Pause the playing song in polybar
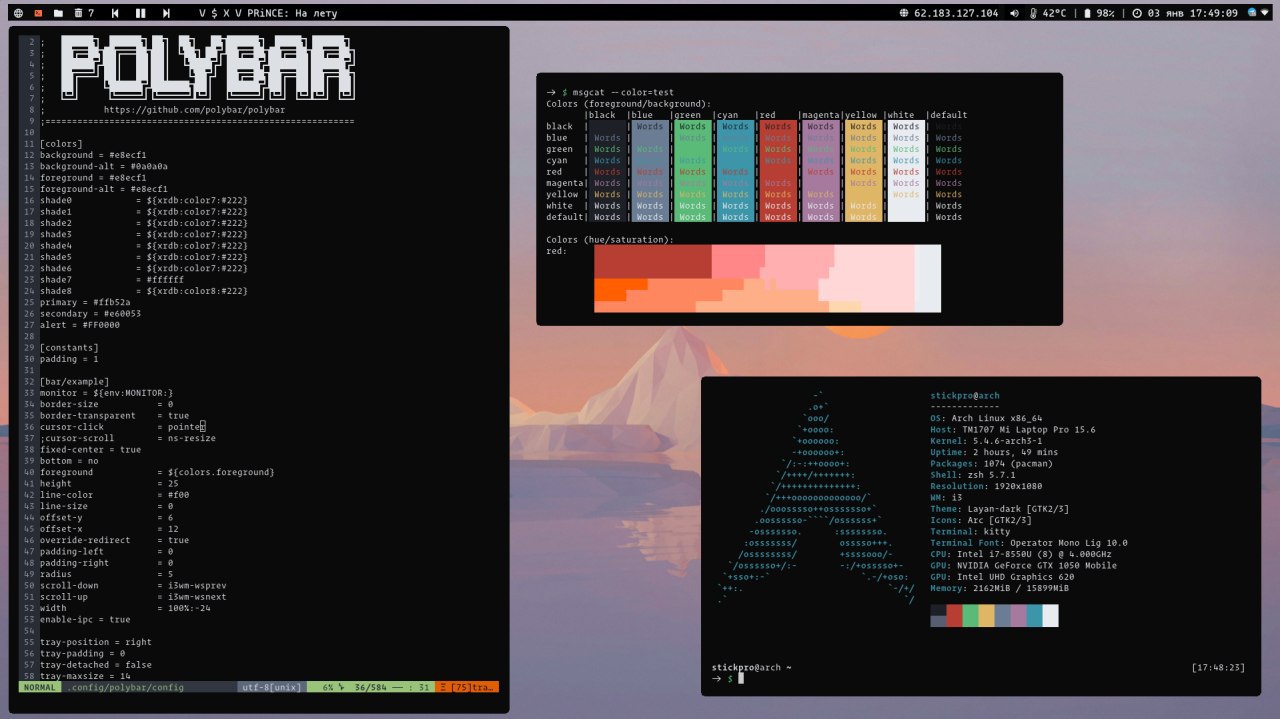This screenshot has height=719, width=1280. click(x=141, y=13)
